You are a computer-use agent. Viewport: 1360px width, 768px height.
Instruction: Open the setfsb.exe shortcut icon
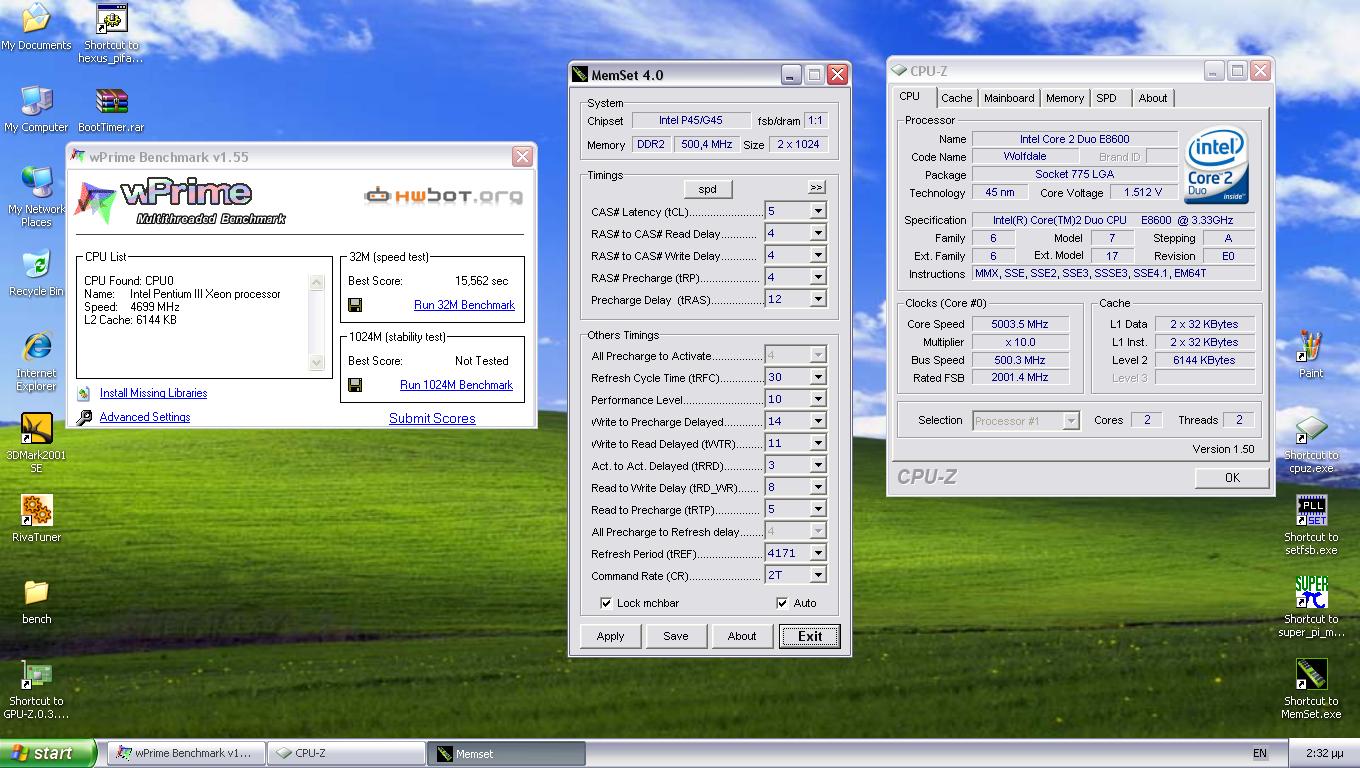(1311, 511)
